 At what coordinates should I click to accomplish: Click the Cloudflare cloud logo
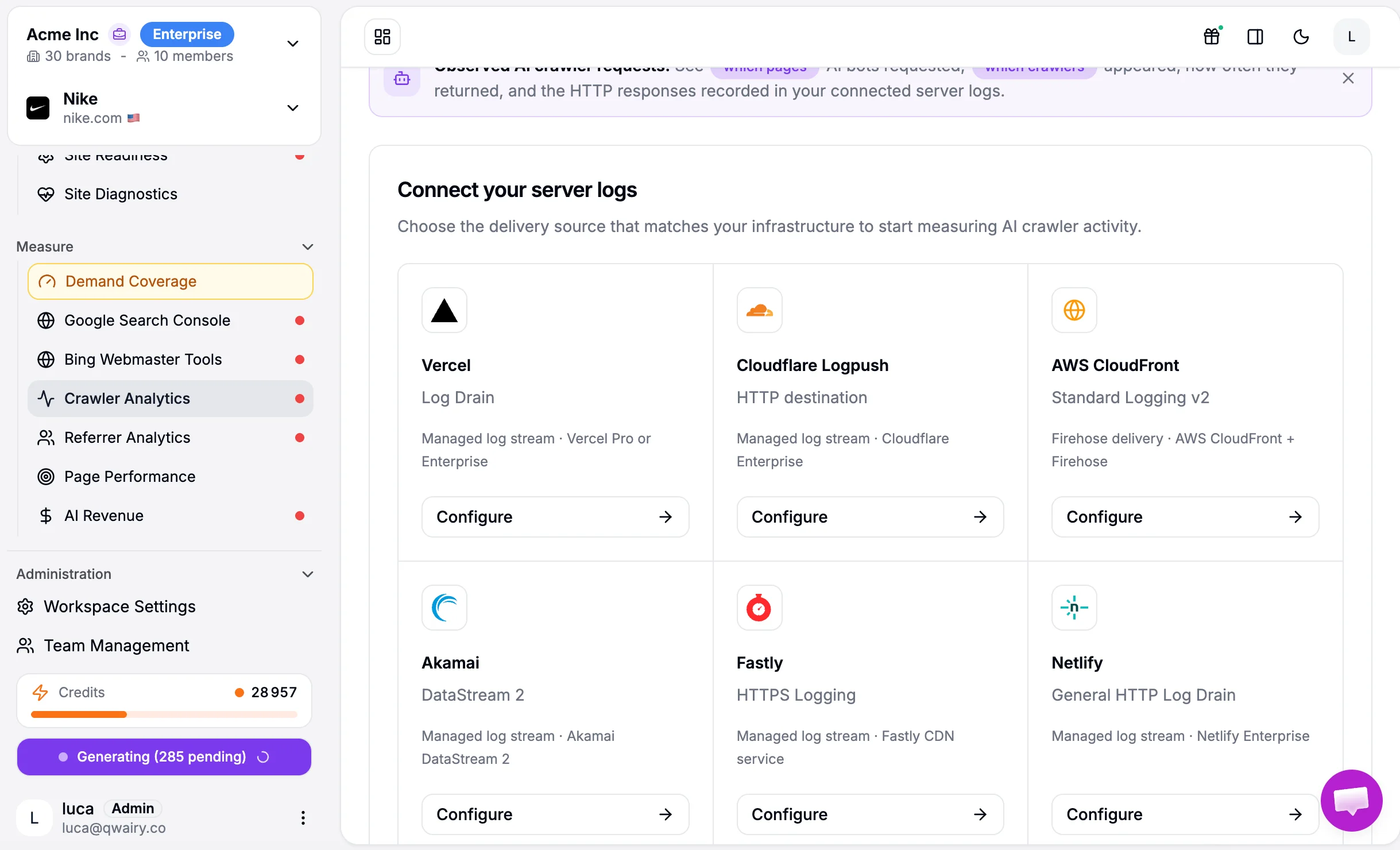coord(759,310)
